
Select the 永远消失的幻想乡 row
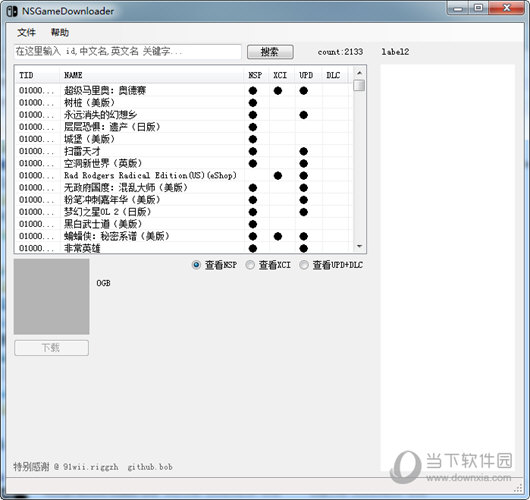[x=183, y=115]
